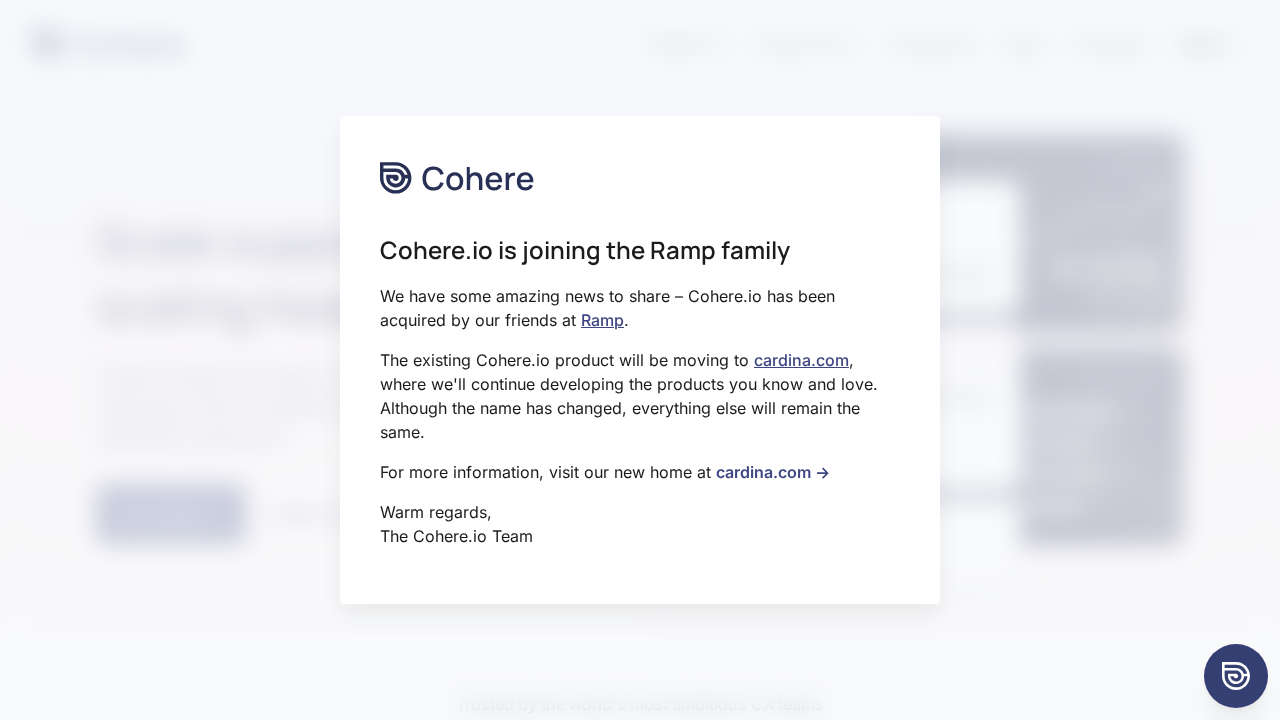This screenshot has width=1280, height=720.
Task: Open the middle navigation dropdown
Action: 929,45
